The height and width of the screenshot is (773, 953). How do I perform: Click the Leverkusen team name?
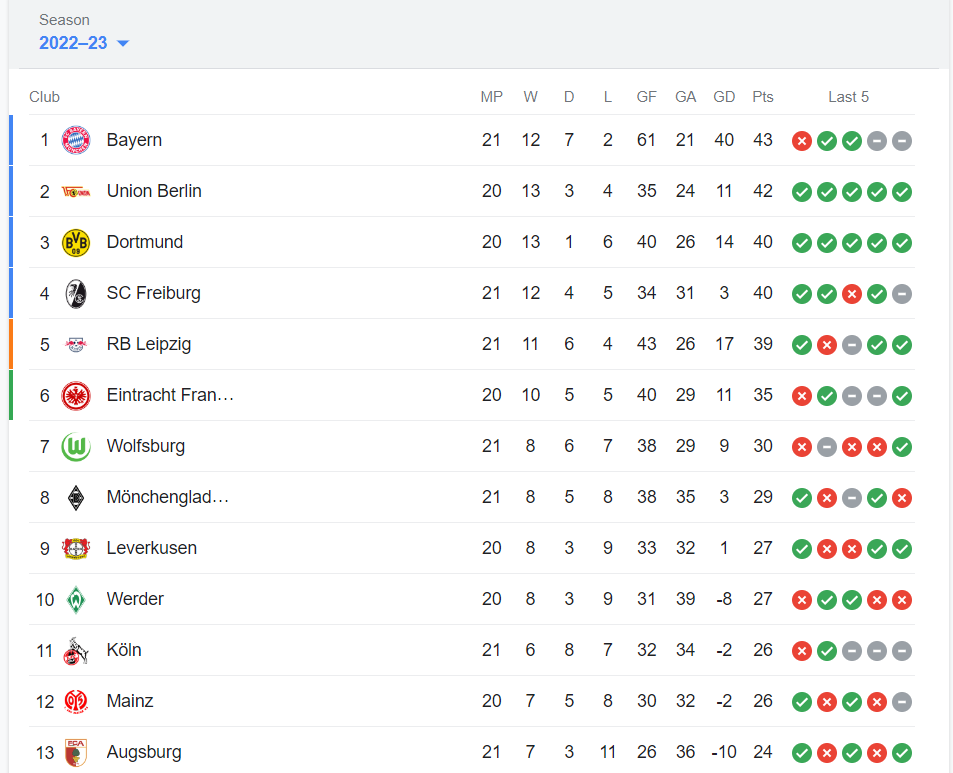[x=152, y=548]
